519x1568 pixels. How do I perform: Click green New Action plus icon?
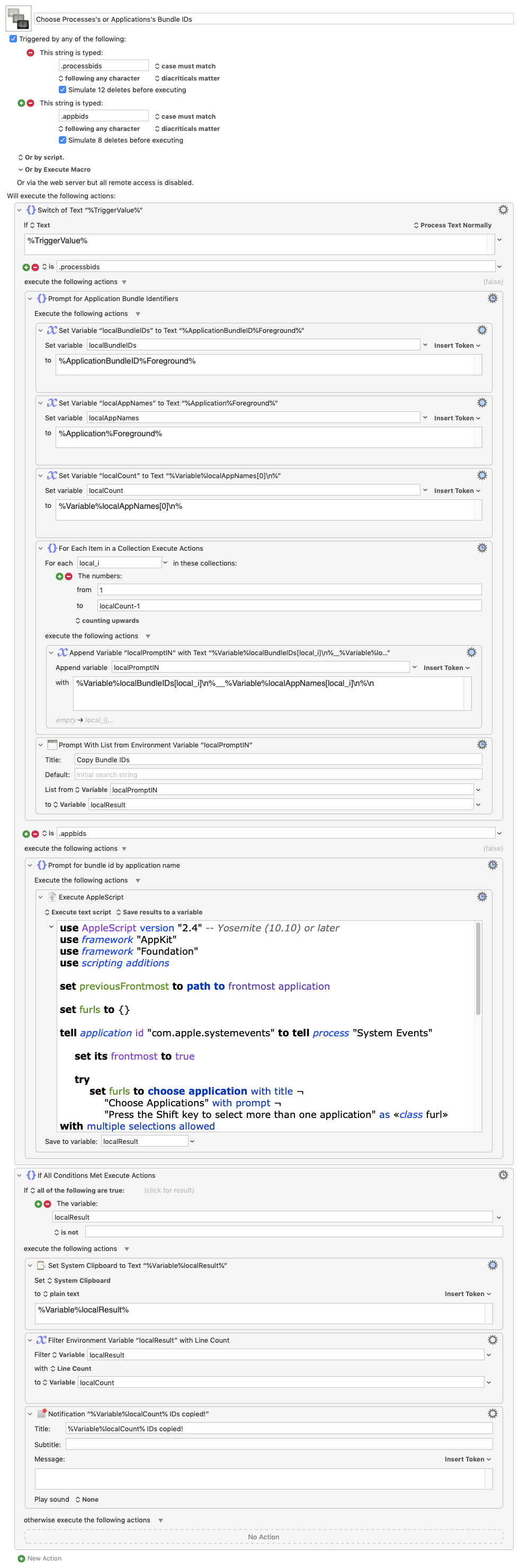click(x=21, y=1558)
